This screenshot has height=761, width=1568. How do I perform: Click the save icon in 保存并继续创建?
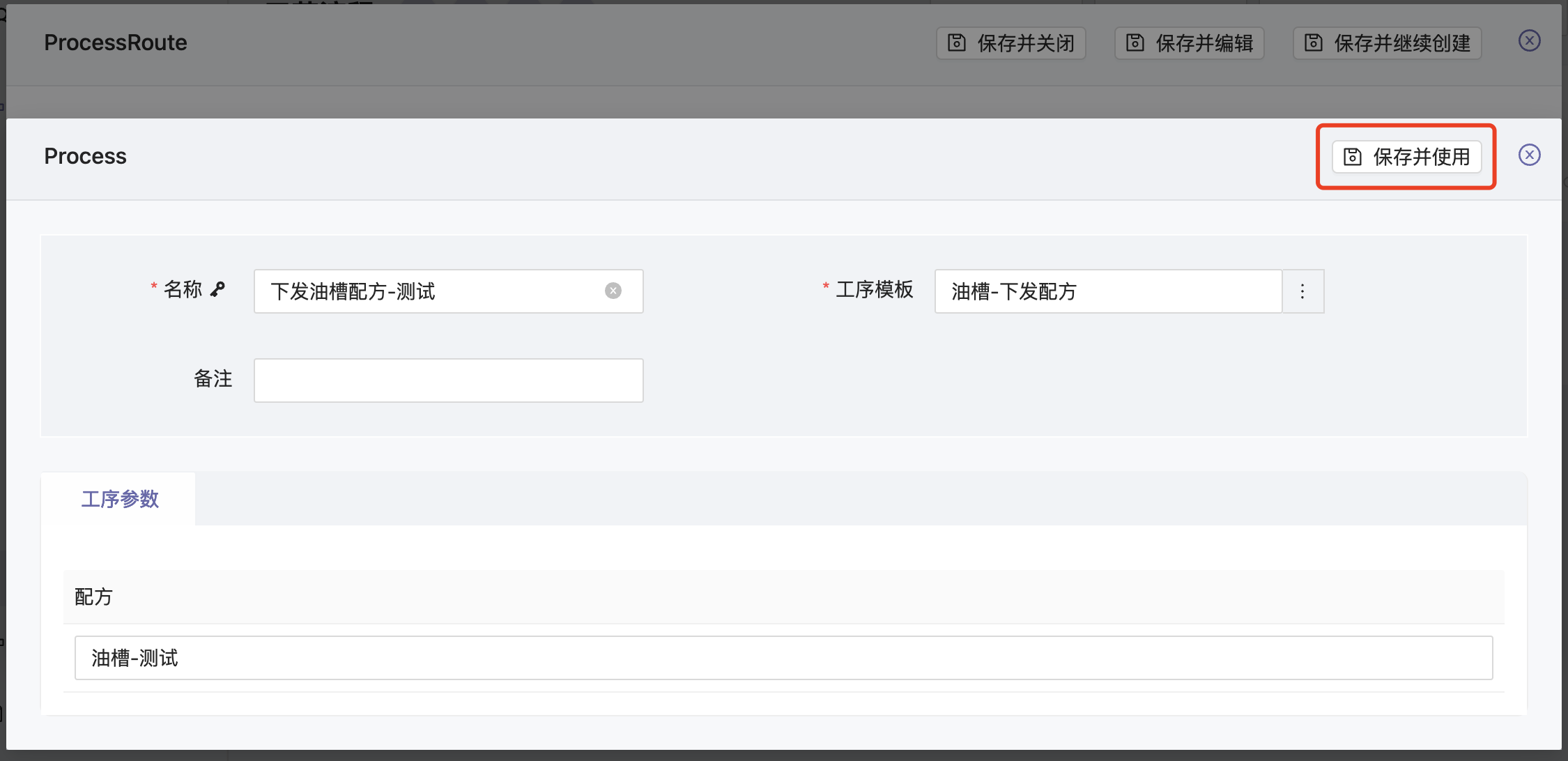[1313, 43]
